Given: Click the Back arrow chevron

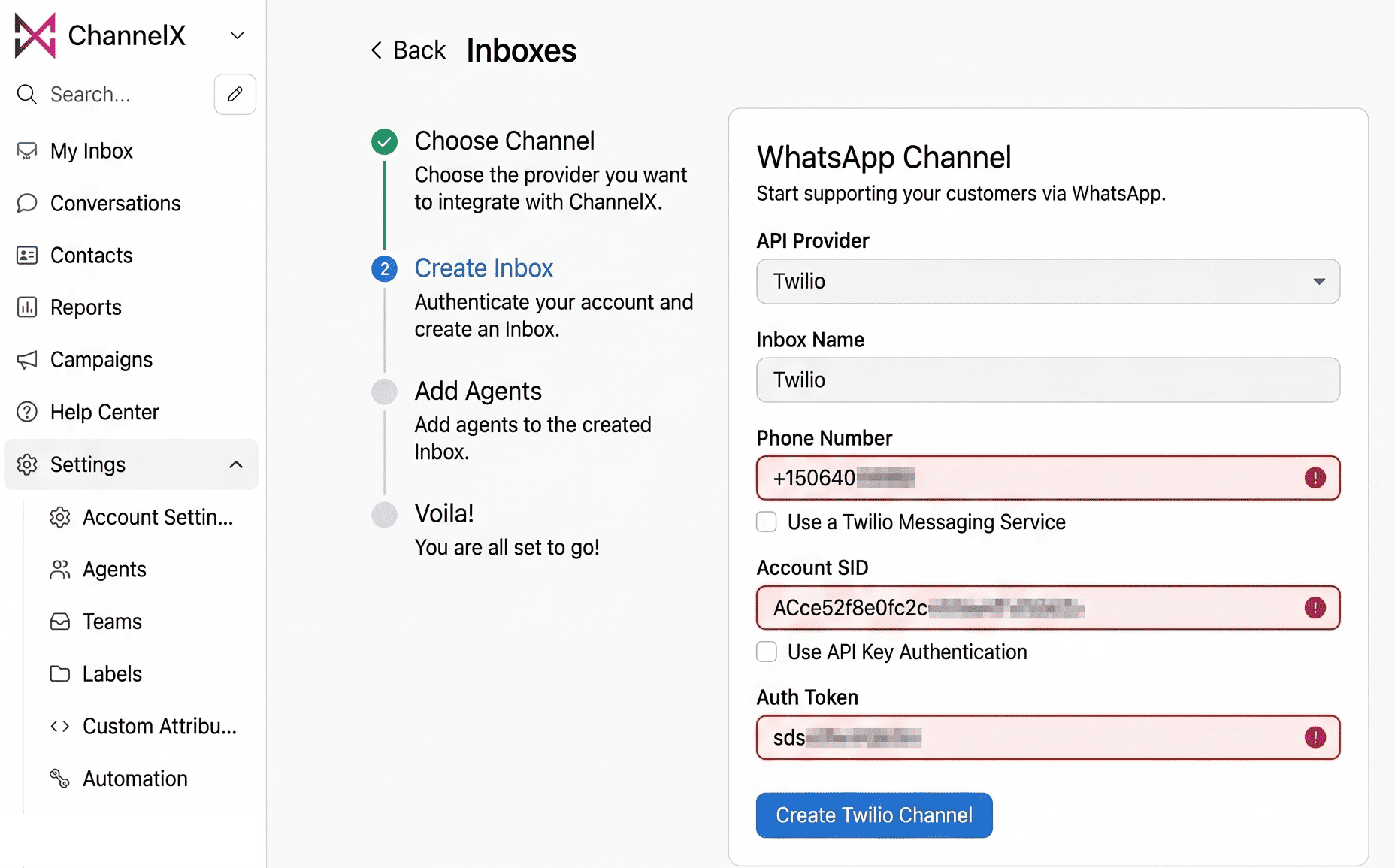Looking at the screenshot, I should coord(377,50).
